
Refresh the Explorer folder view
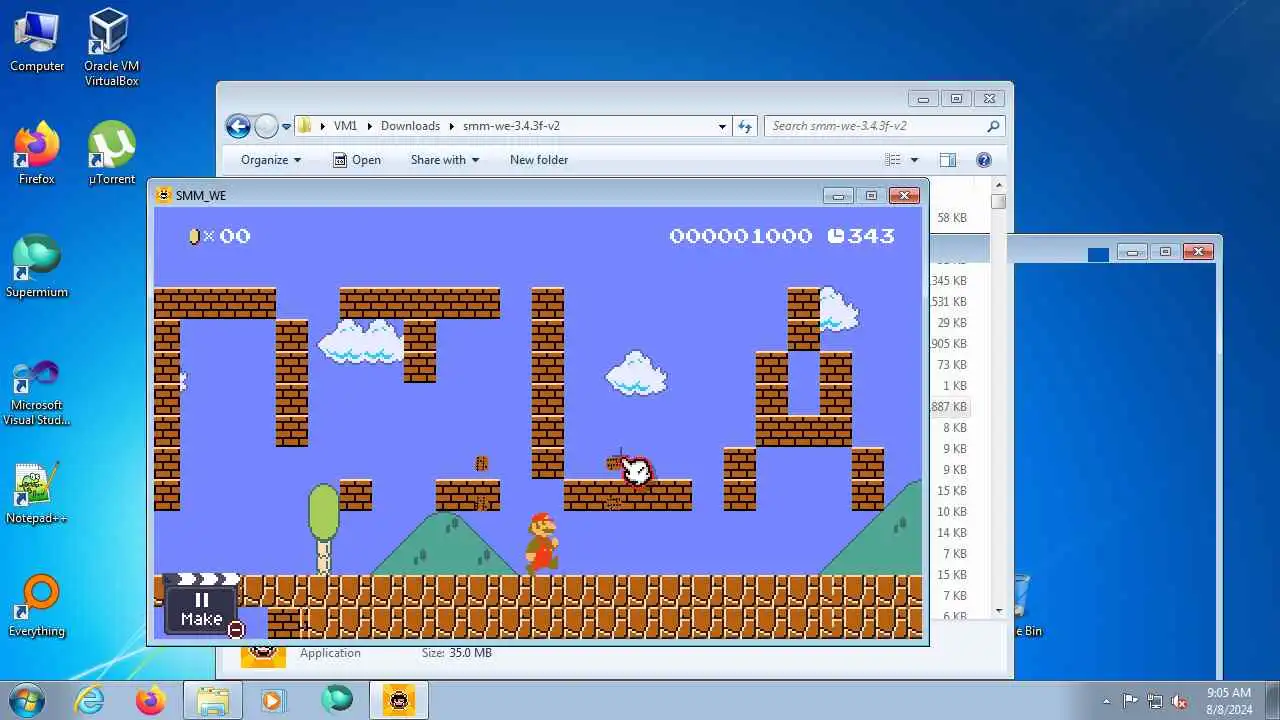click(x=744, y=126)
